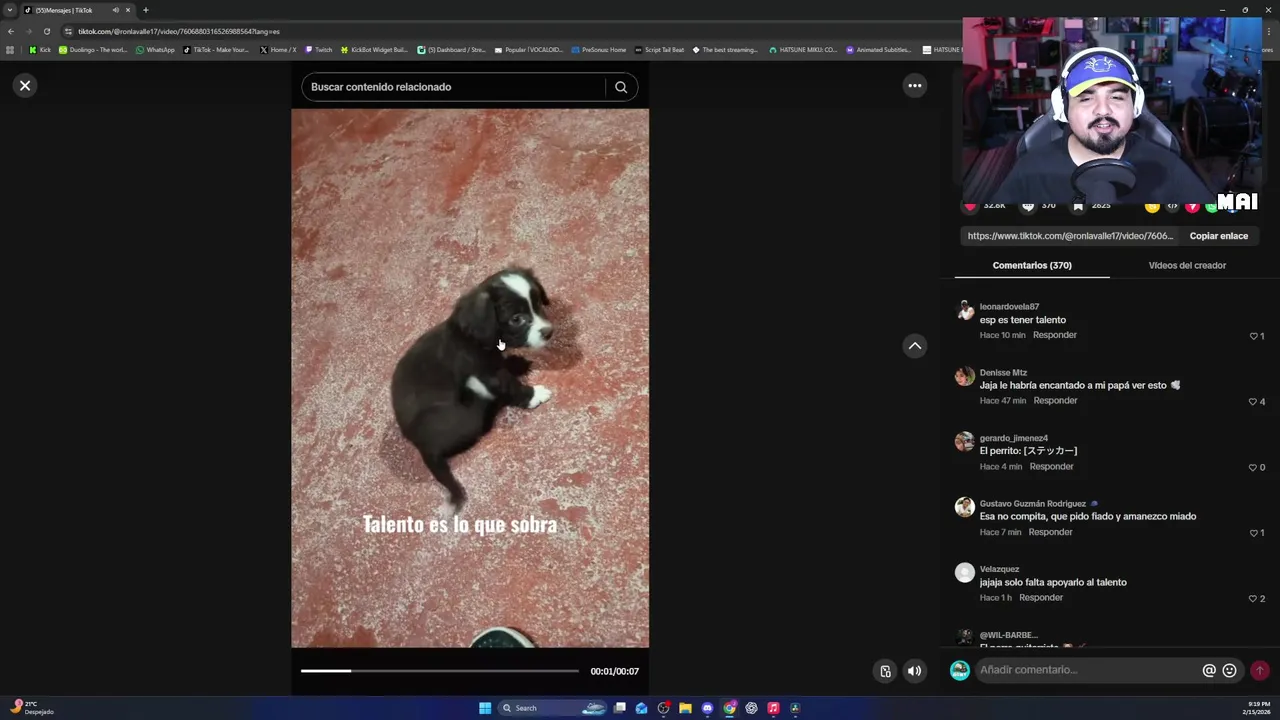Open Kick bookmark
The height and width of the screenshot is (720, 1280).
[40, 50]
